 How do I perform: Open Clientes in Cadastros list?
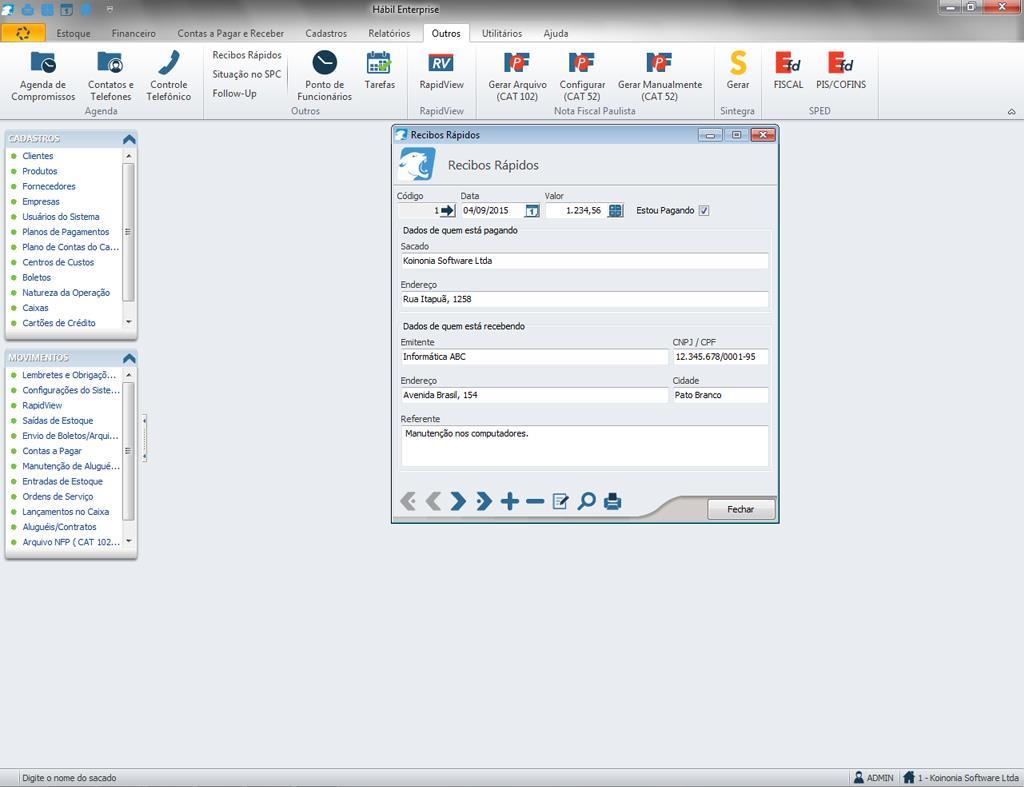tap(38, 156)
